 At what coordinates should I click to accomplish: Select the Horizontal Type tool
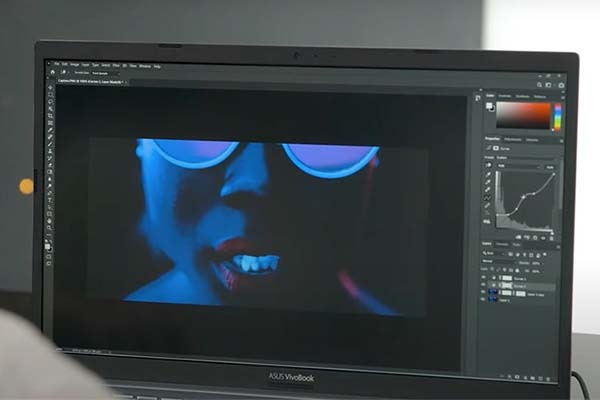(50, 200)
